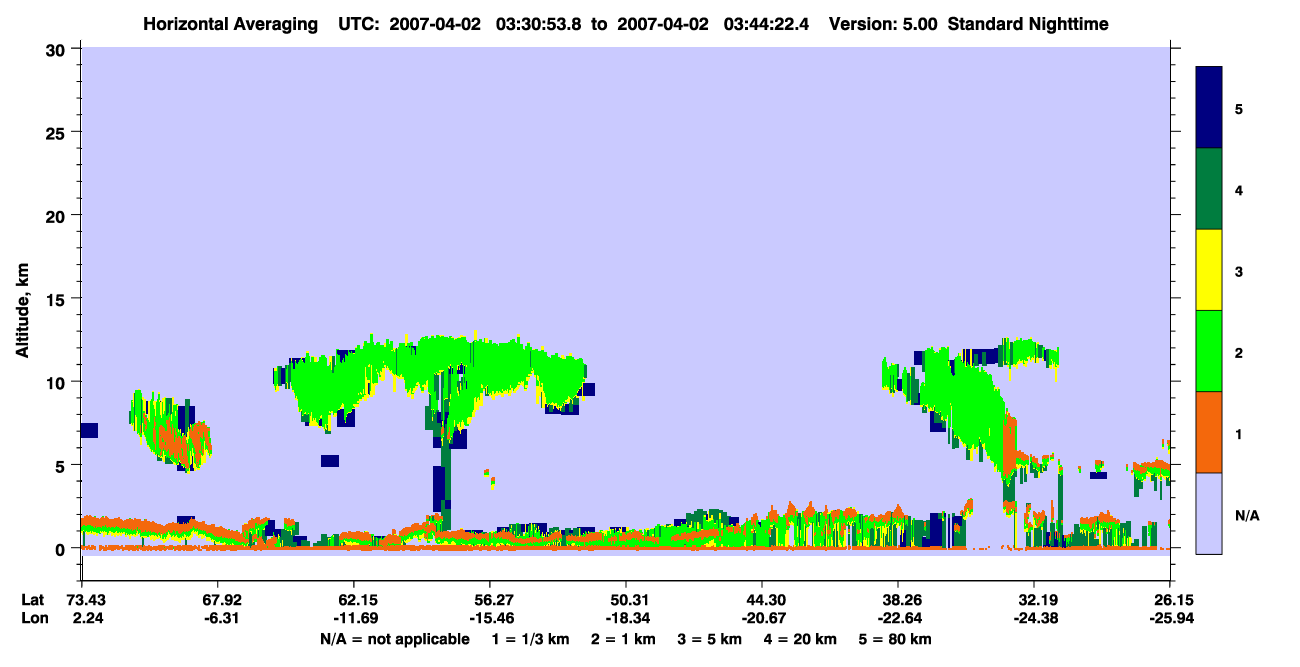Click the 'Lat' axis row label

(32, 600)
